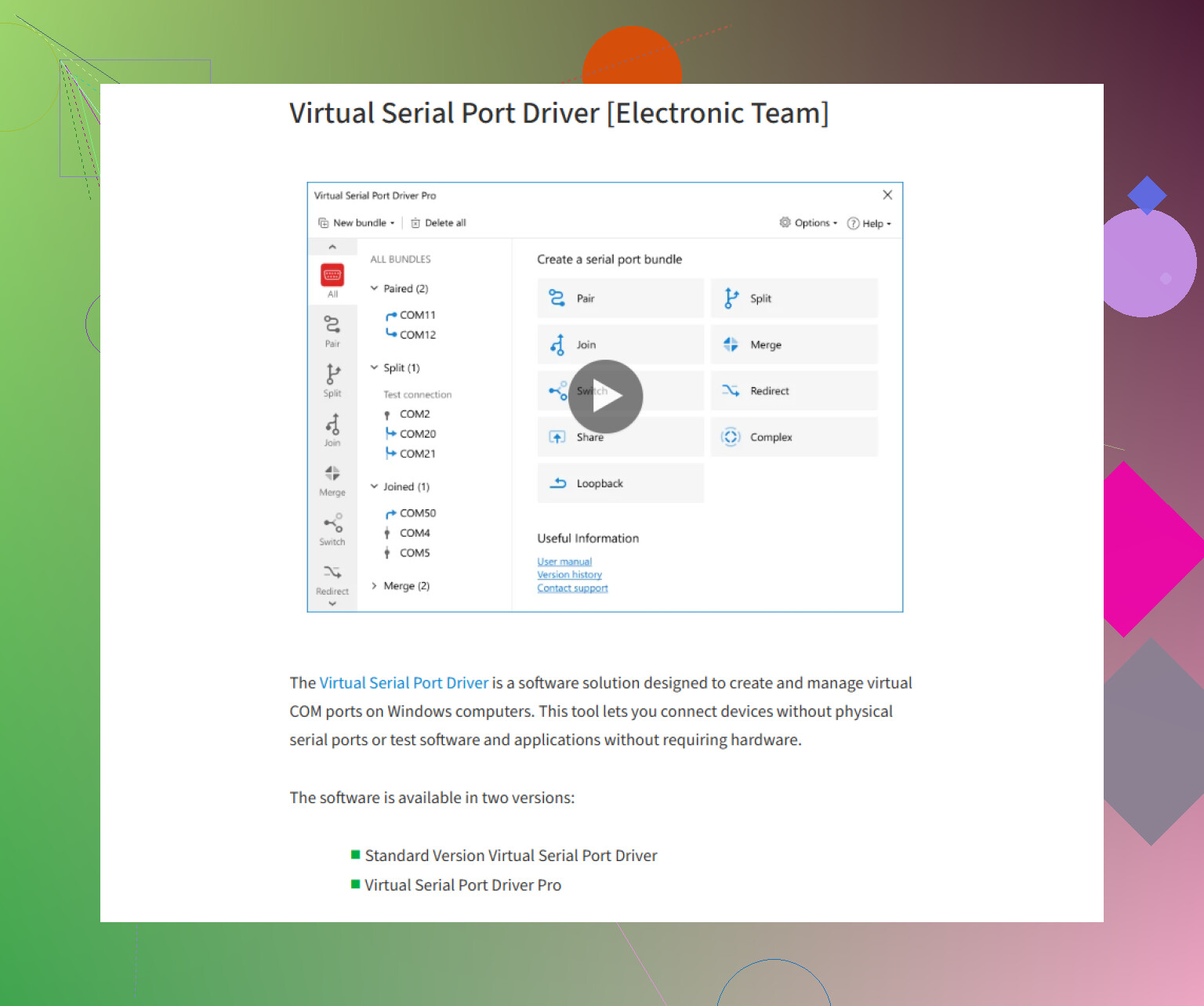Viewport: 1204px width, 1006px height.
Task: Select COM11 in the Paired group
Action: (417, 315)
